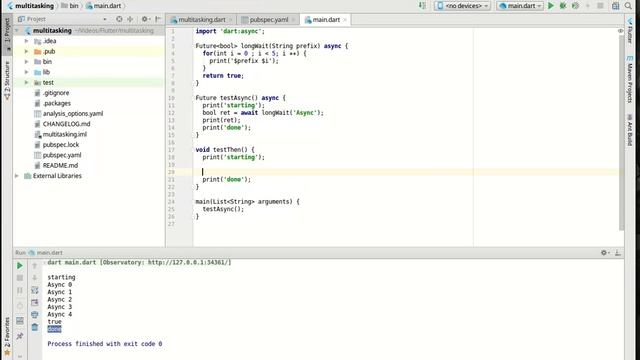Click the main.dart breadcrumb in navigation bar
Screen dimensions: 640x360
pyautogui.click(x=103, y=6)
